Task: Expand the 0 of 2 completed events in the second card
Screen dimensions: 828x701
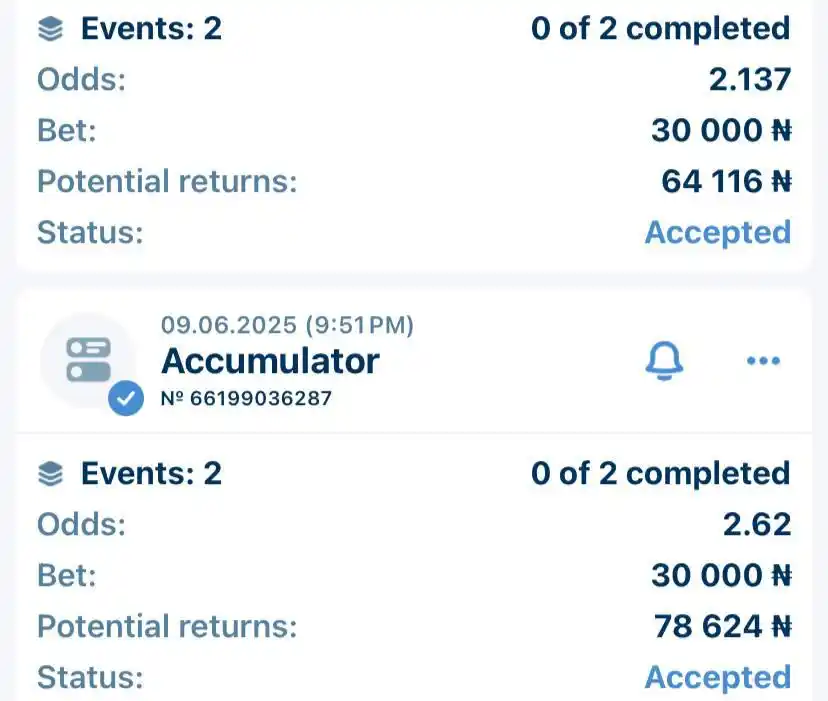Action: 661,473
